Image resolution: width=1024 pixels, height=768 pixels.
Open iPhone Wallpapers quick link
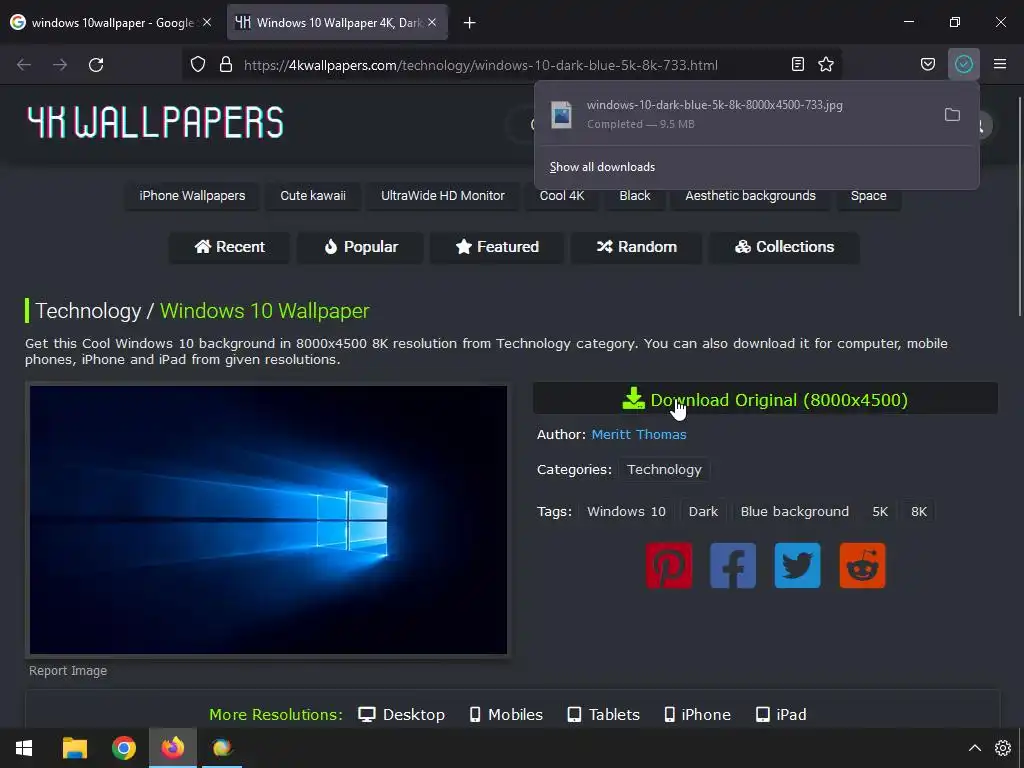192,196
